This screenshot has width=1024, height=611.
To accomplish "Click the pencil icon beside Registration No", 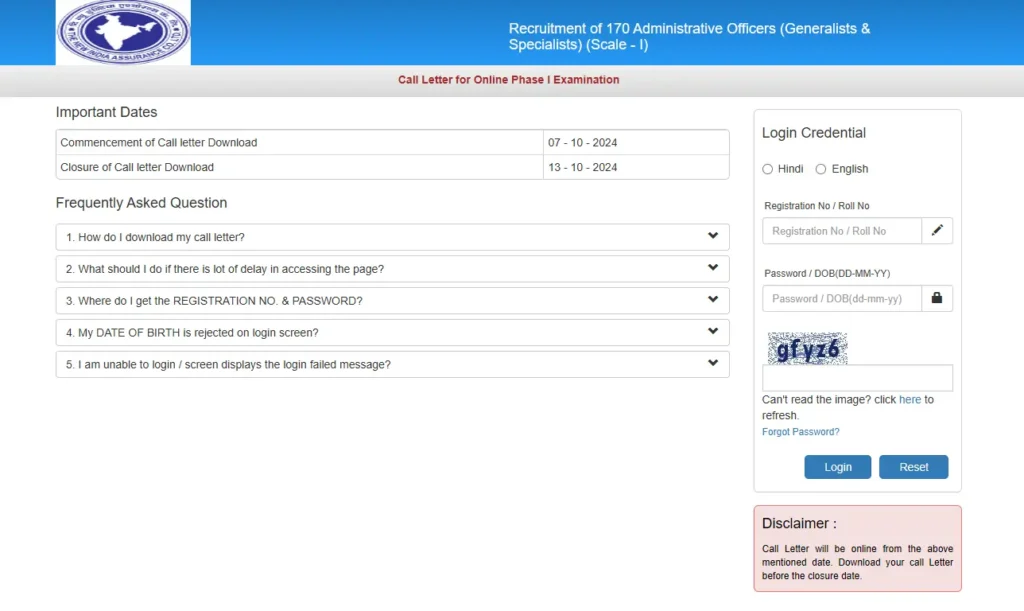I will (x=937, y=231).
